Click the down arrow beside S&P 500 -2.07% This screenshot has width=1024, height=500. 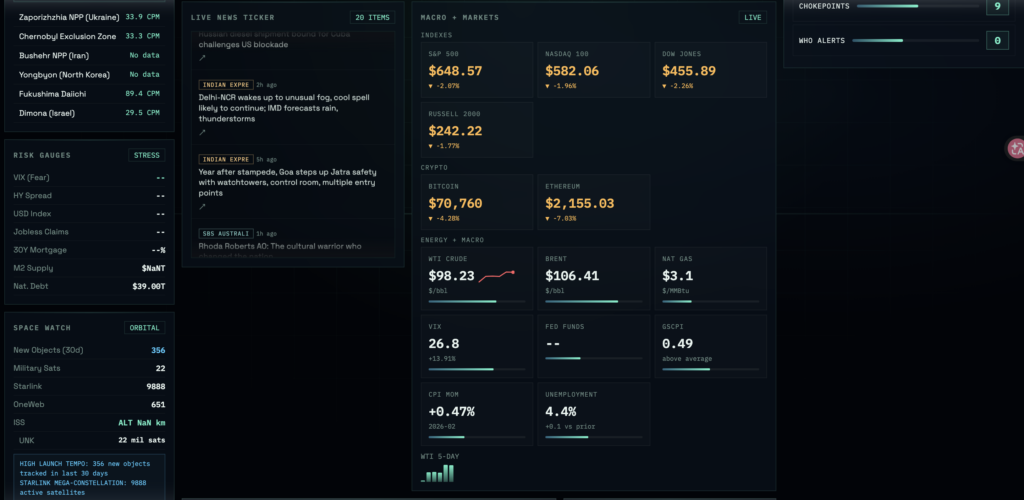coord(432,87)
